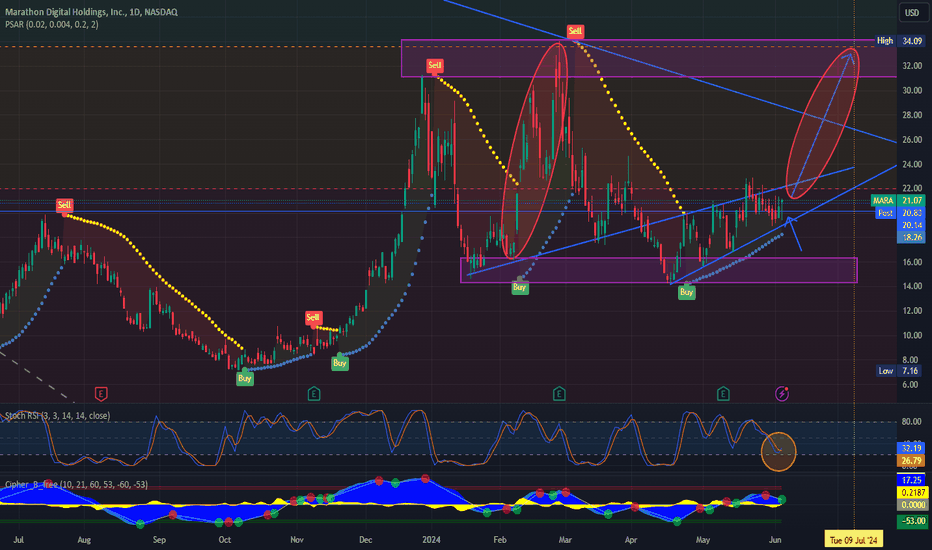
Task: Select the Cipher_B_free indicator legend
Action: coord(76,485)
